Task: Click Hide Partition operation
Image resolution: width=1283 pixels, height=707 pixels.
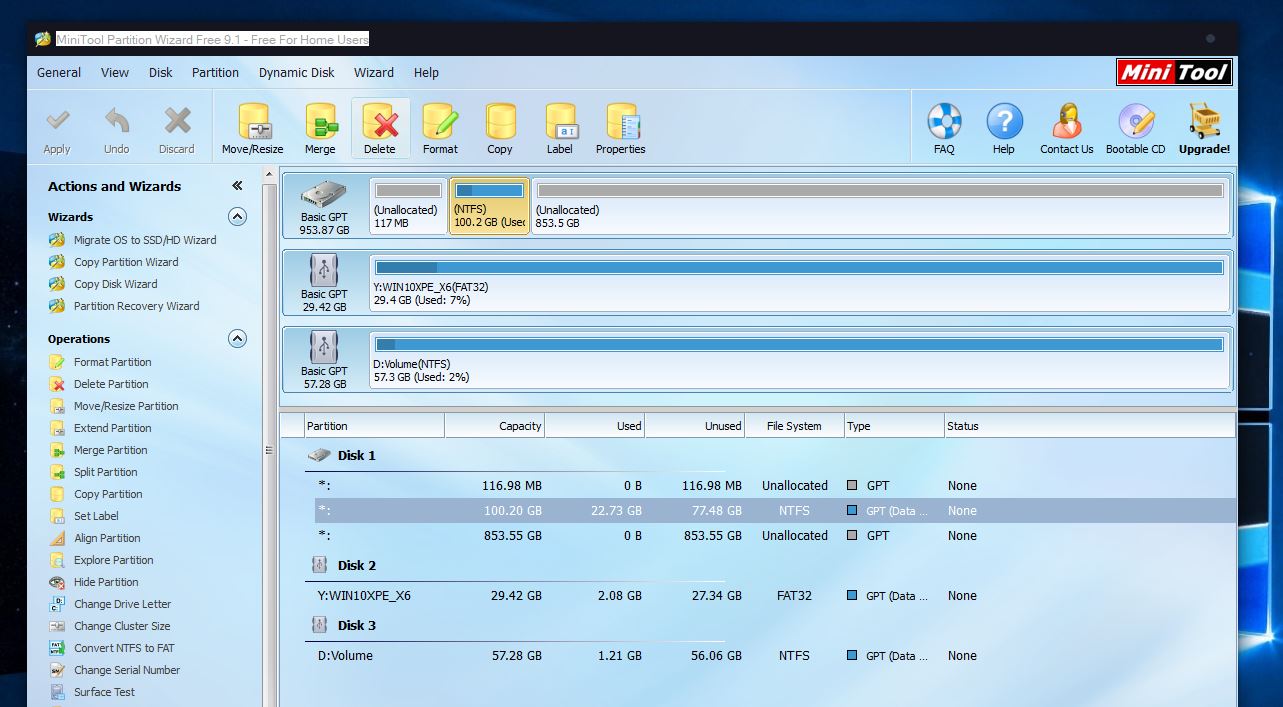Action: [x=106, y=582]
